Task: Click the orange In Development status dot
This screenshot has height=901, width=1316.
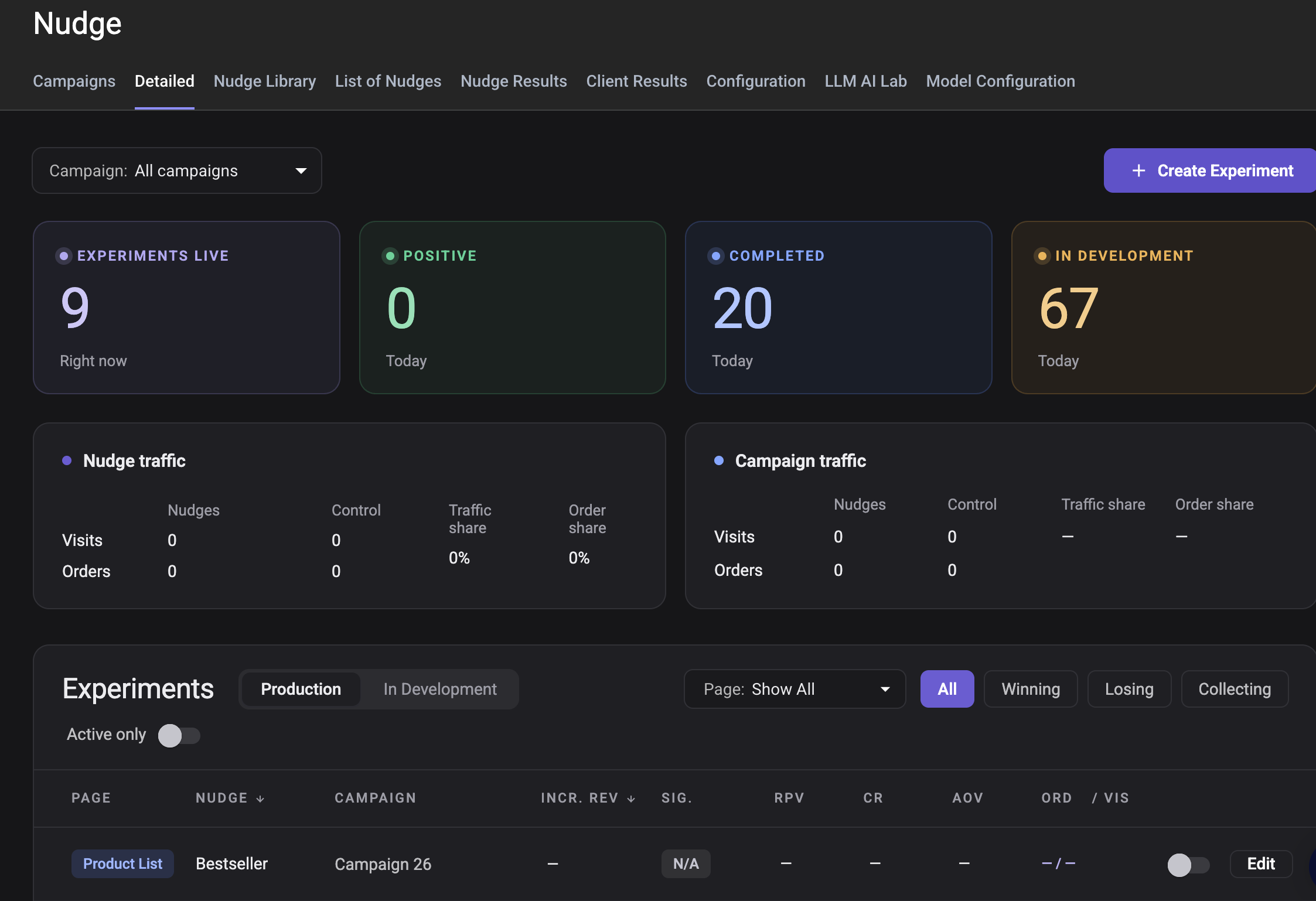Action: click(1042, 256)
